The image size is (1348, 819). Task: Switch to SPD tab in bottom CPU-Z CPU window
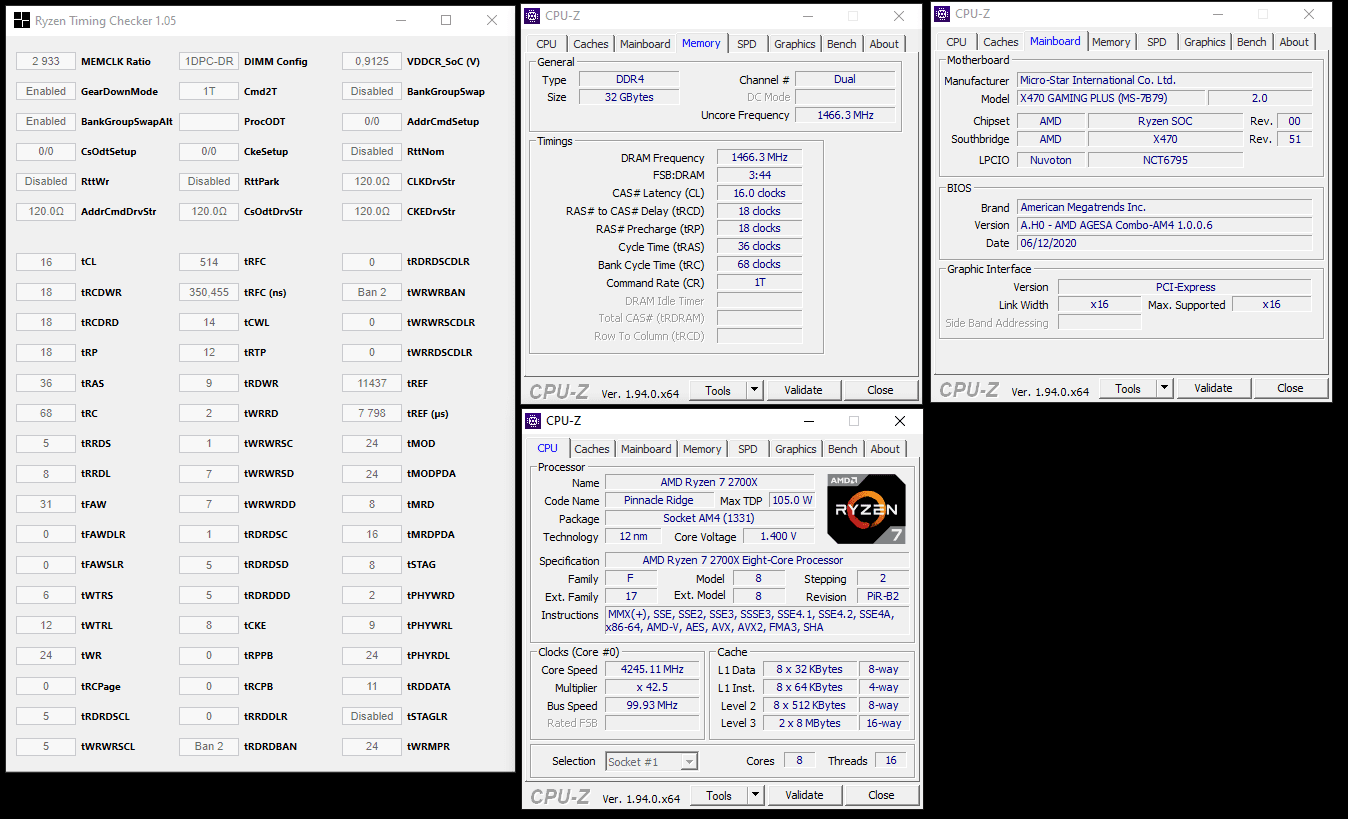tap(748, 449)
